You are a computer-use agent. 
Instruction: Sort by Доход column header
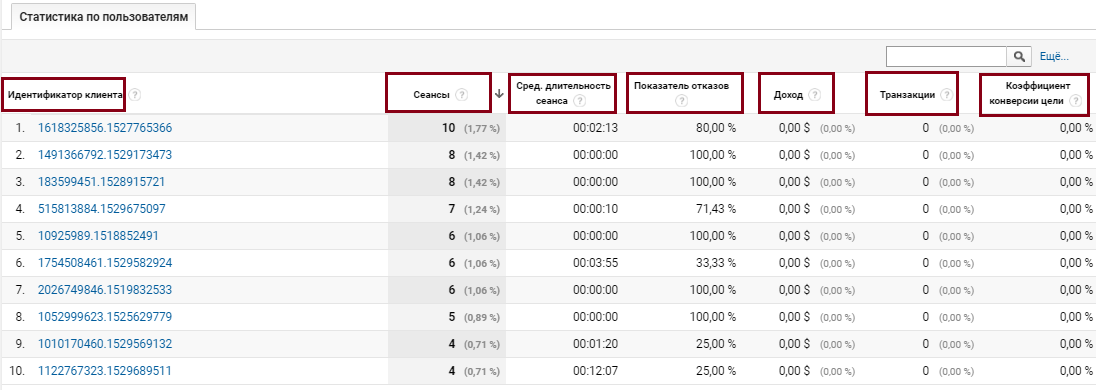(788, 94)
